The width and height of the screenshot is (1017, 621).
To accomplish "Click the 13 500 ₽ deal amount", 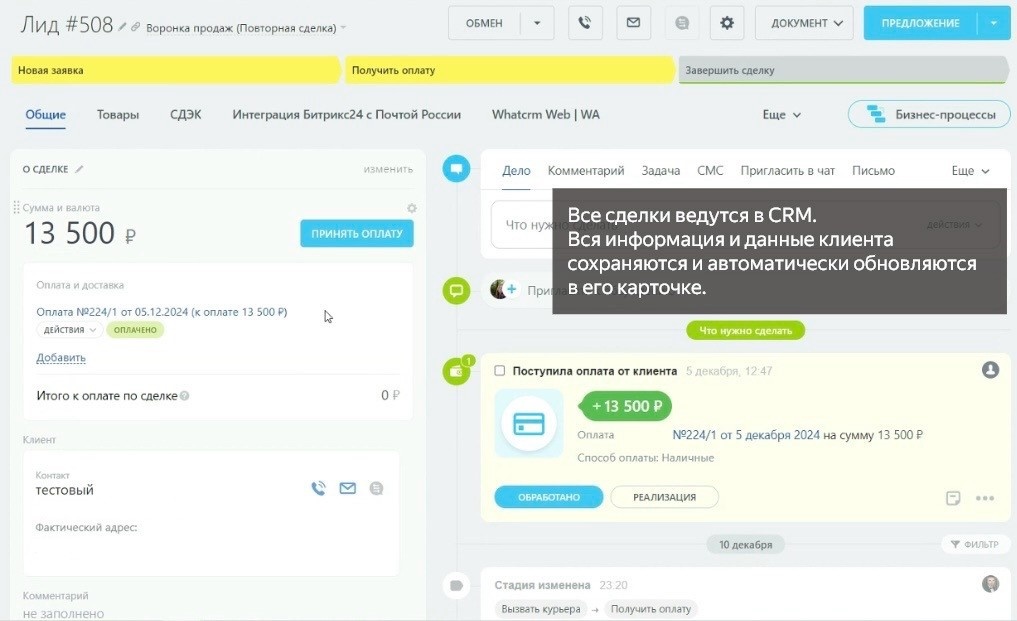I will 80,234.
